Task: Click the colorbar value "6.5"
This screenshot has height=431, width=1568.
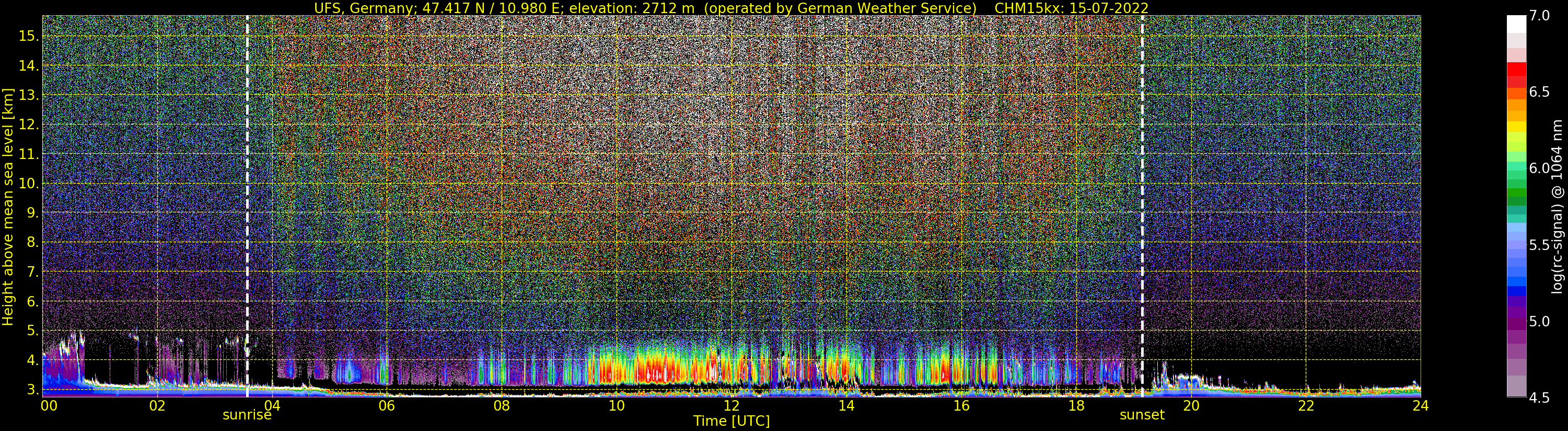Action: coord(1539,92)
